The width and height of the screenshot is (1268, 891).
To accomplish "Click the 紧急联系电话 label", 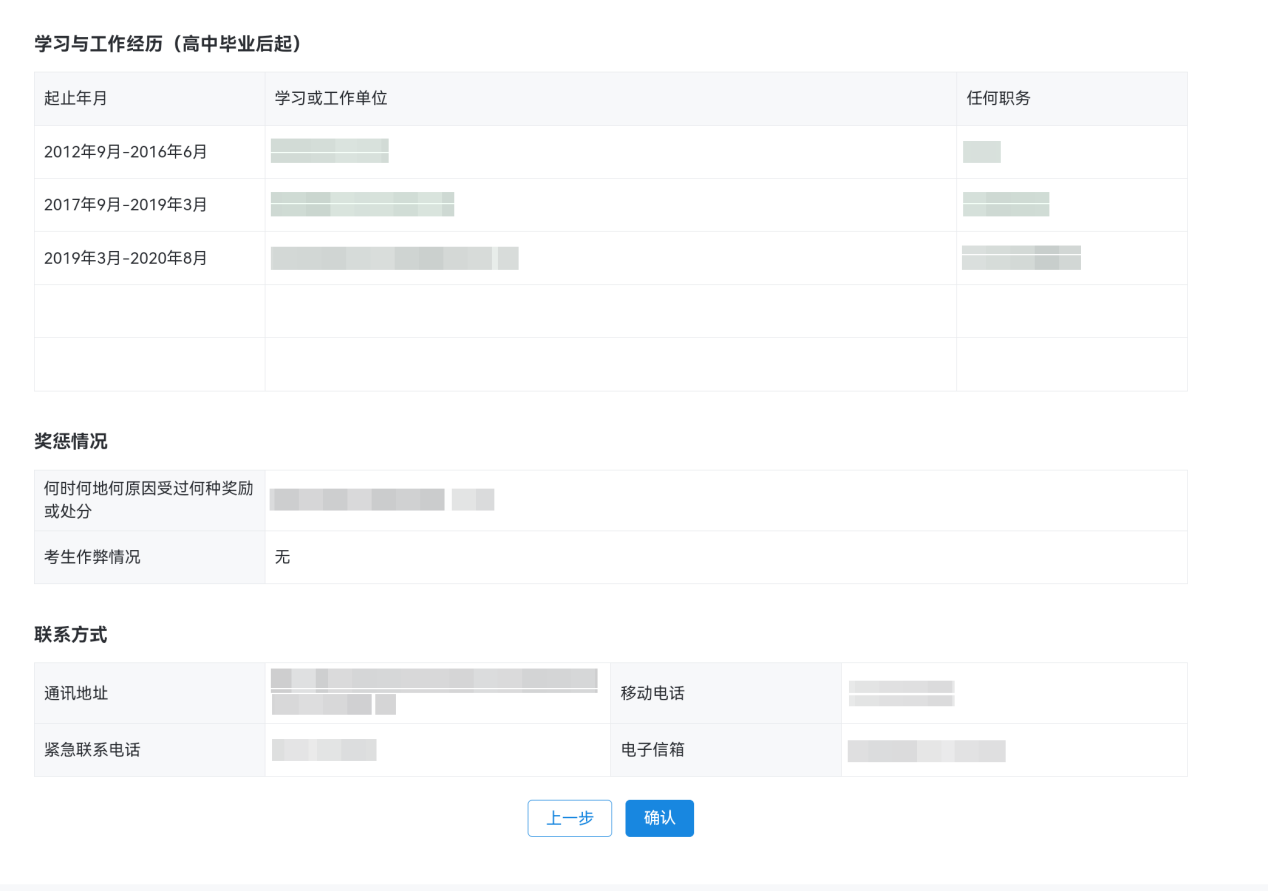I will [92, 749].
